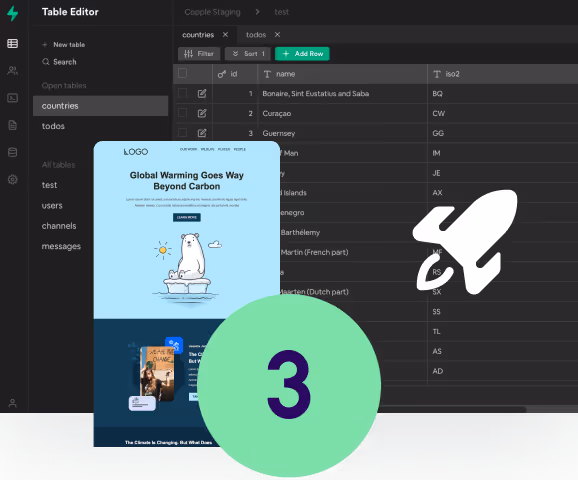Click Copple Staging breadcrumb
578x480 pixels.
(x=212, y=12)
